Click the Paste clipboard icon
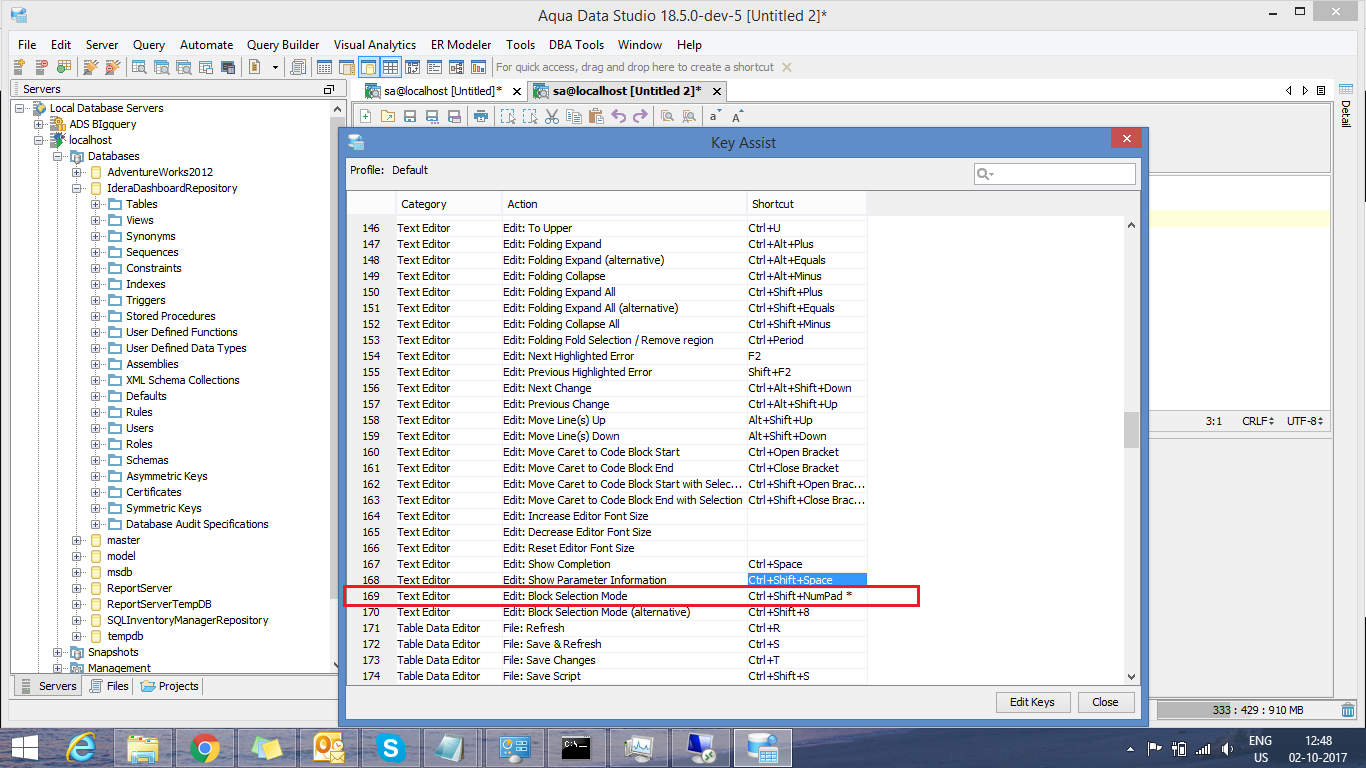The width and height of the screenshot is (1366, 768). click(596, 116)
